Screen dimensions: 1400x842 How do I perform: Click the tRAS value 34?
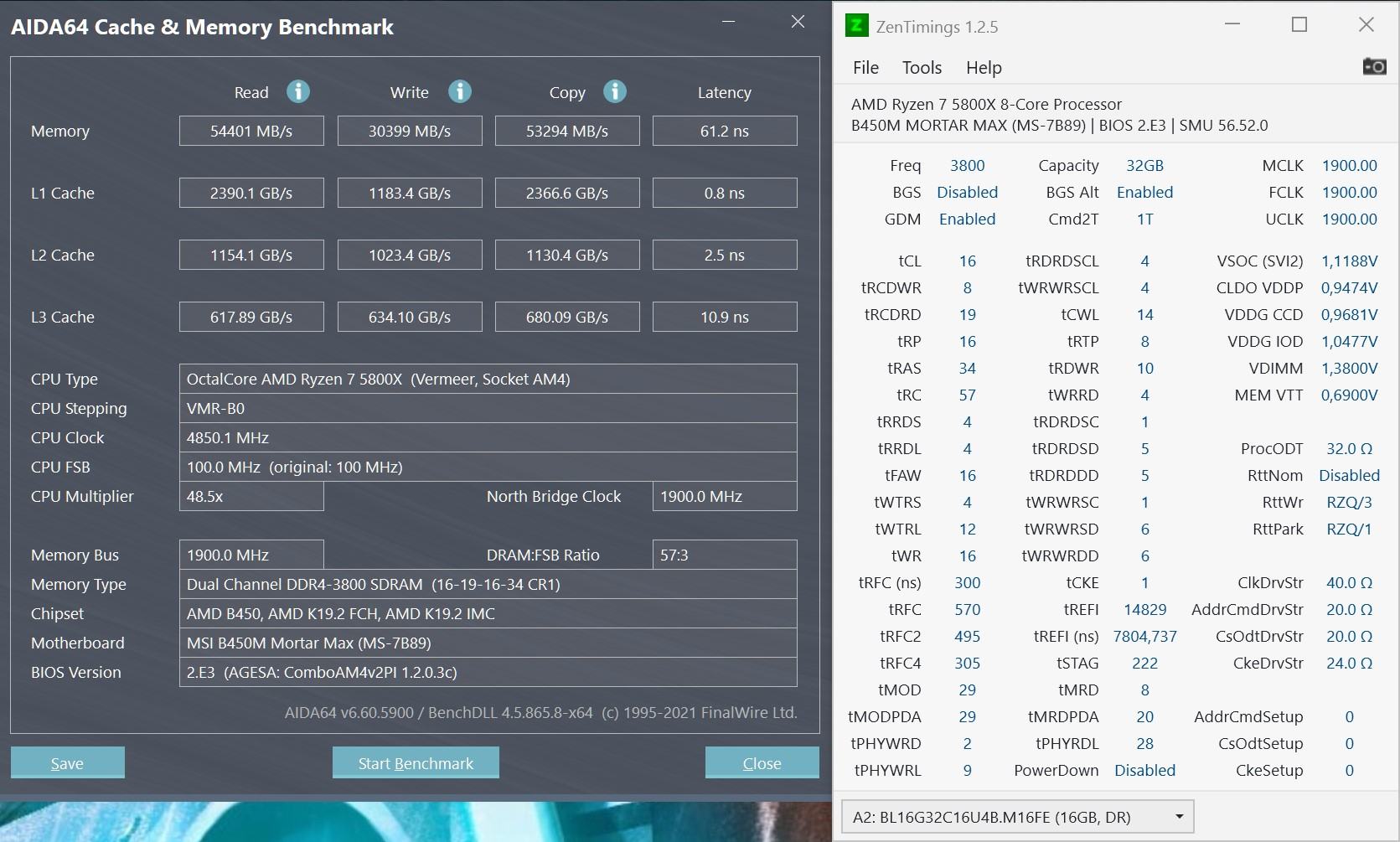pos(967,368)
